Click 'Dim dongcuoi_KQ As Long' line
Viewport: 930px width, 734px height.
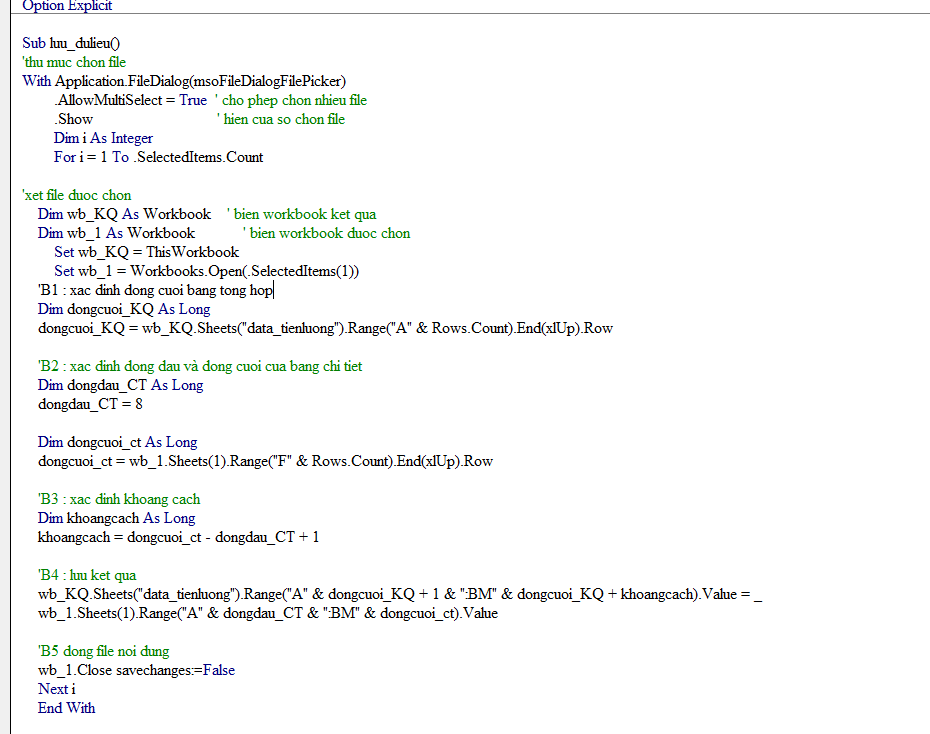click(x=124, y=309)
